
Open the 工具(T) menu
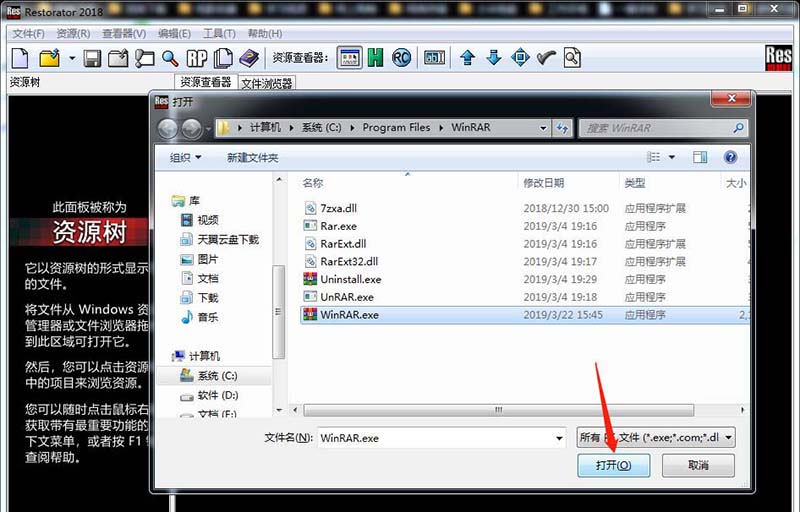click(219, 34)
